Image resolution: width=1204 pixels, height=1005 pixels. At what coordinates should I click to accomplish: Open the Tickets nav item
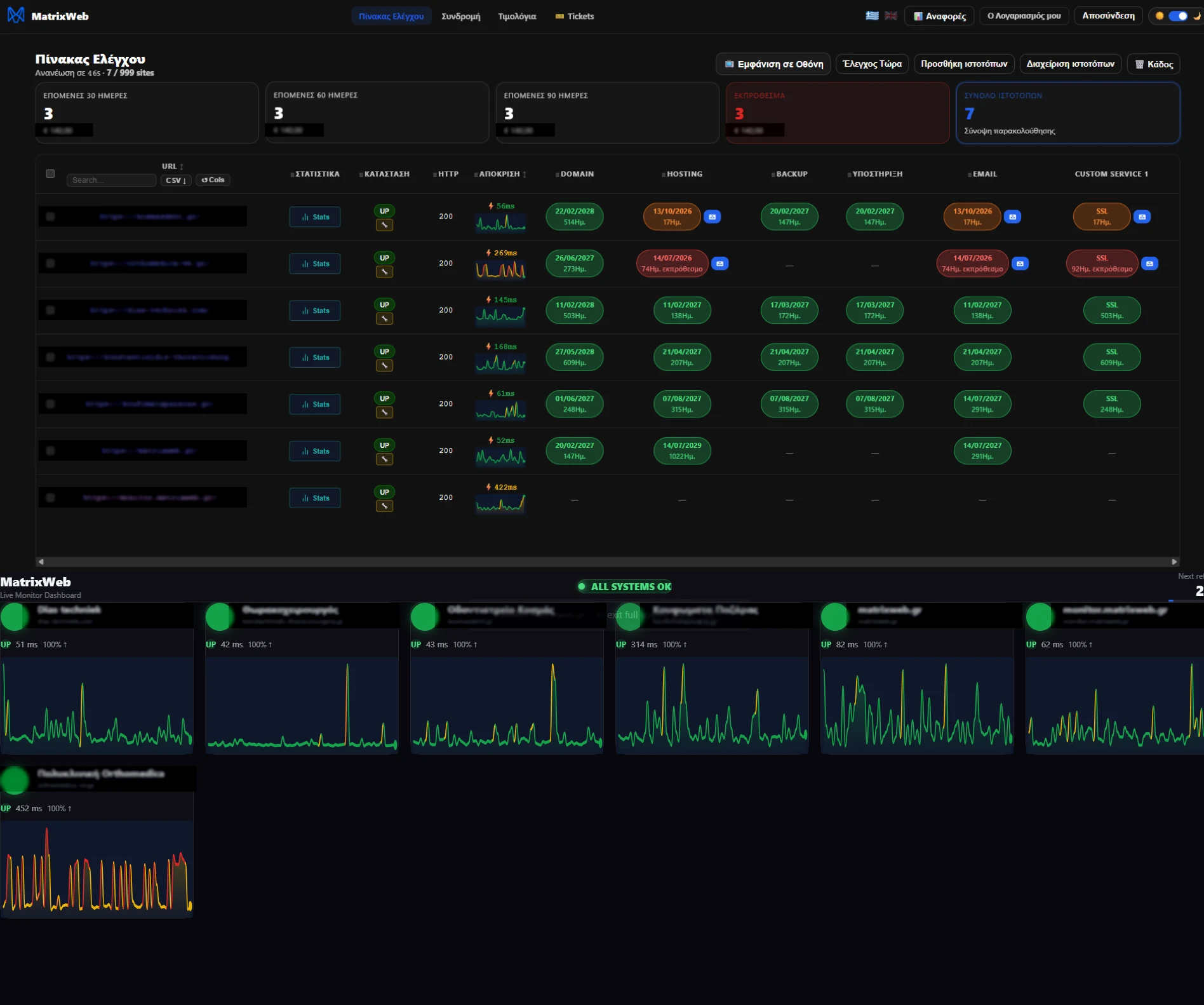click(575, 16)
